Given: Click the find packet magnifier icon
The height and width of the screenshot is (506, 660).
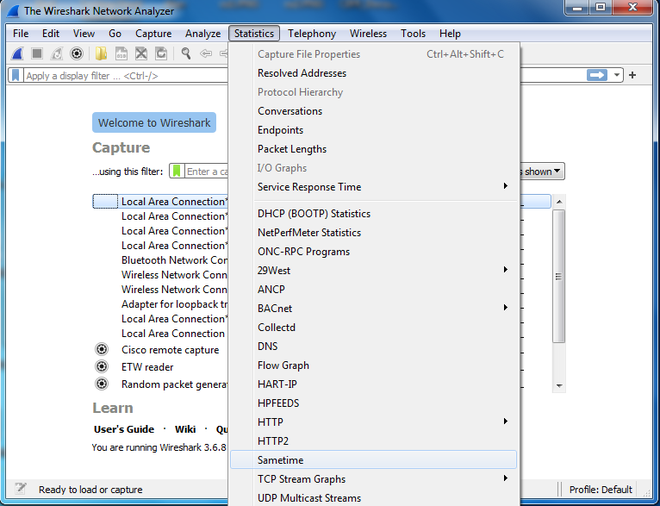Looking at the screenshot, I should point(186,53).
